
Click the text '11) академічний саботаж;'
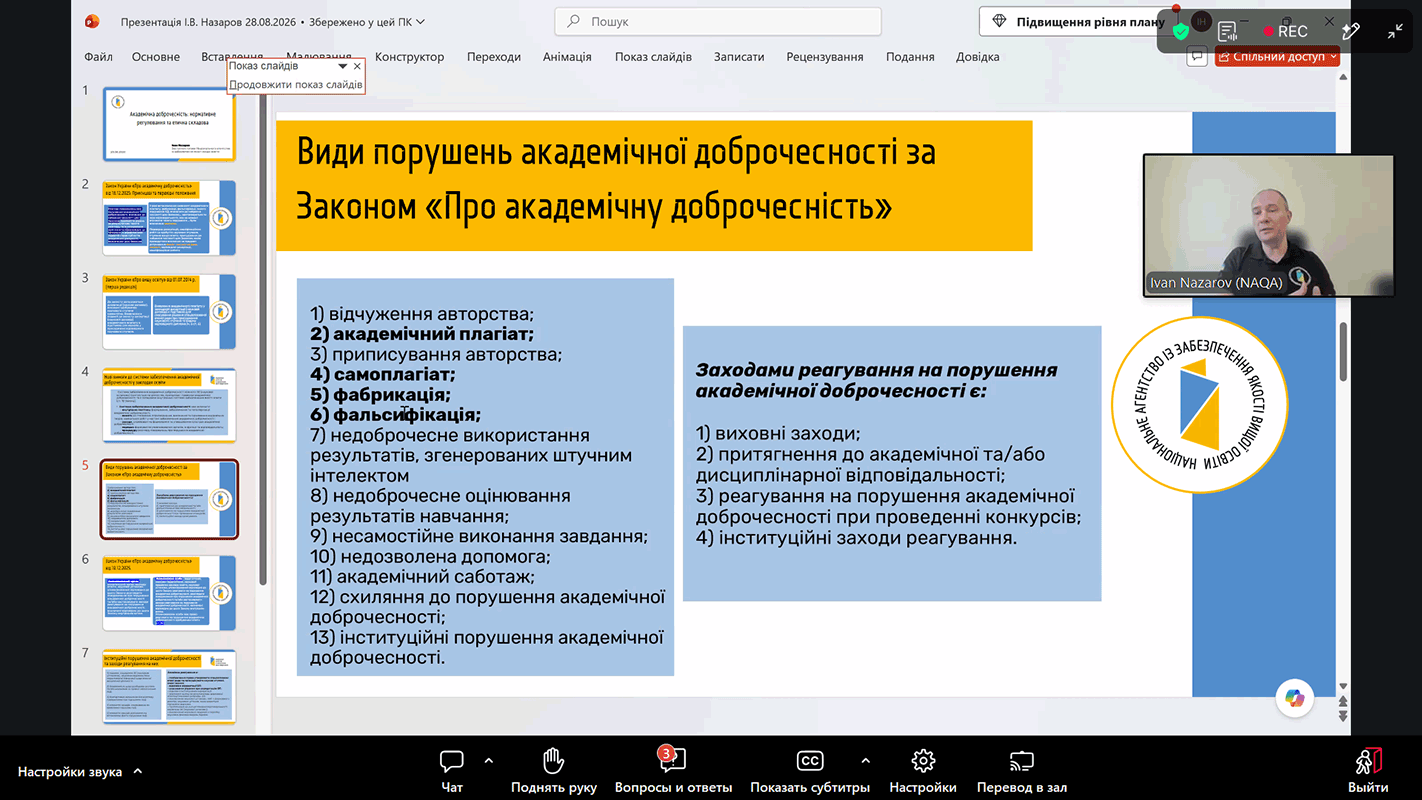pos(422,576)
